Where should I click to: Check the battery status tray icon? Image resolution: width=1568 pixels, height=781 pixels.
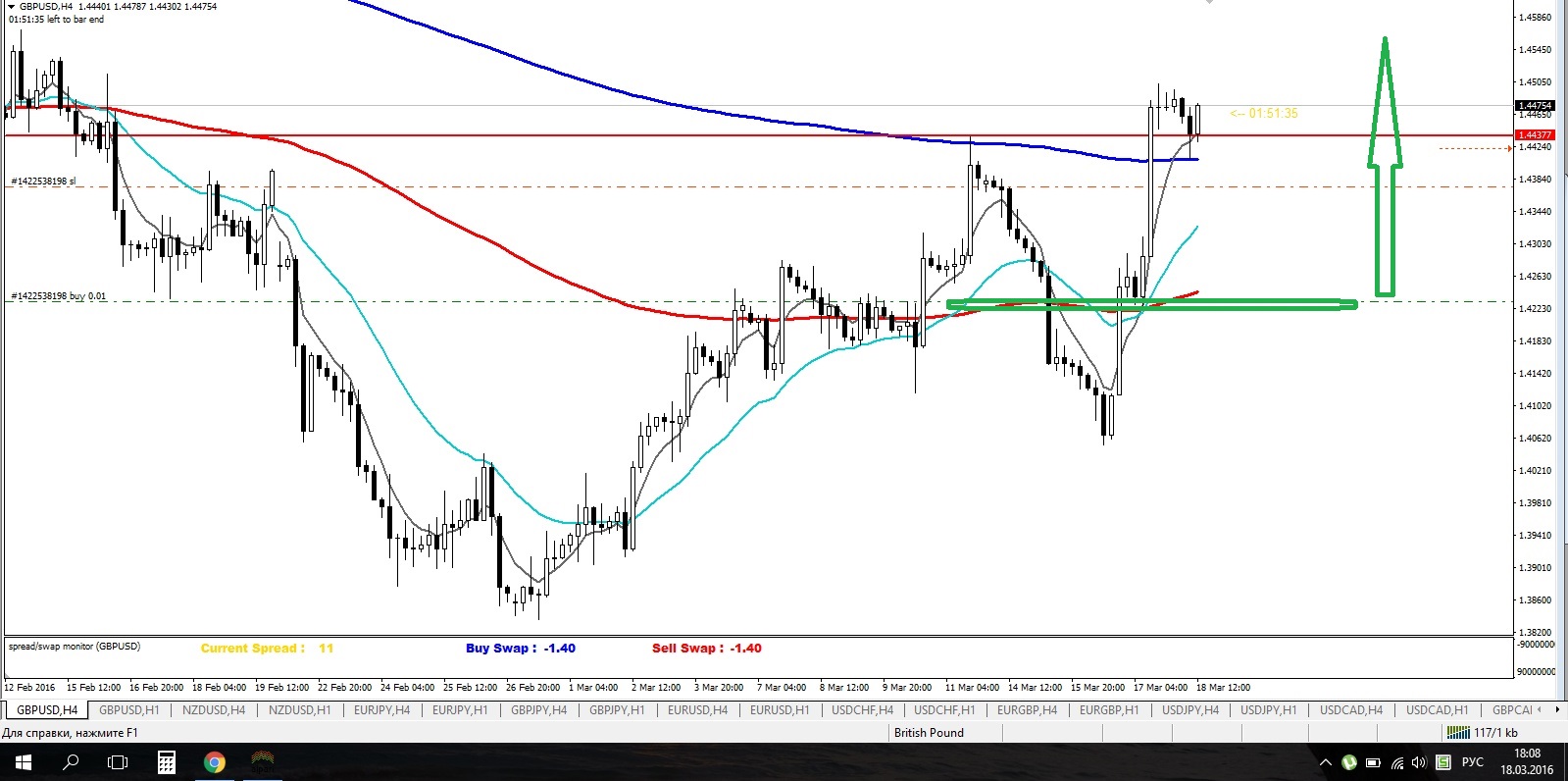(1373, 762)
